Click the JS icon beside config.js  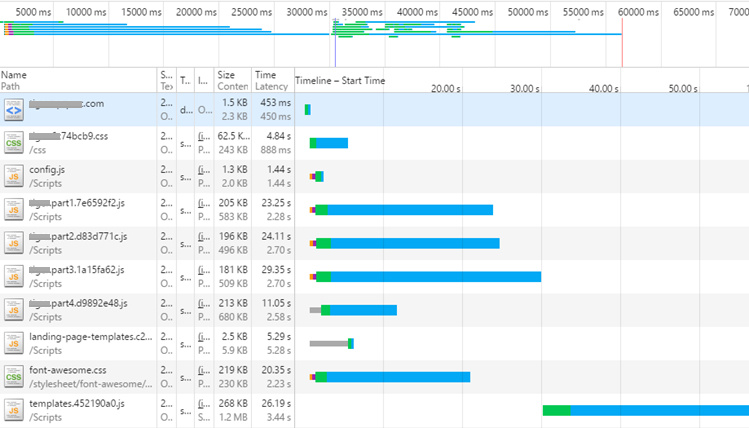(14, 176)
